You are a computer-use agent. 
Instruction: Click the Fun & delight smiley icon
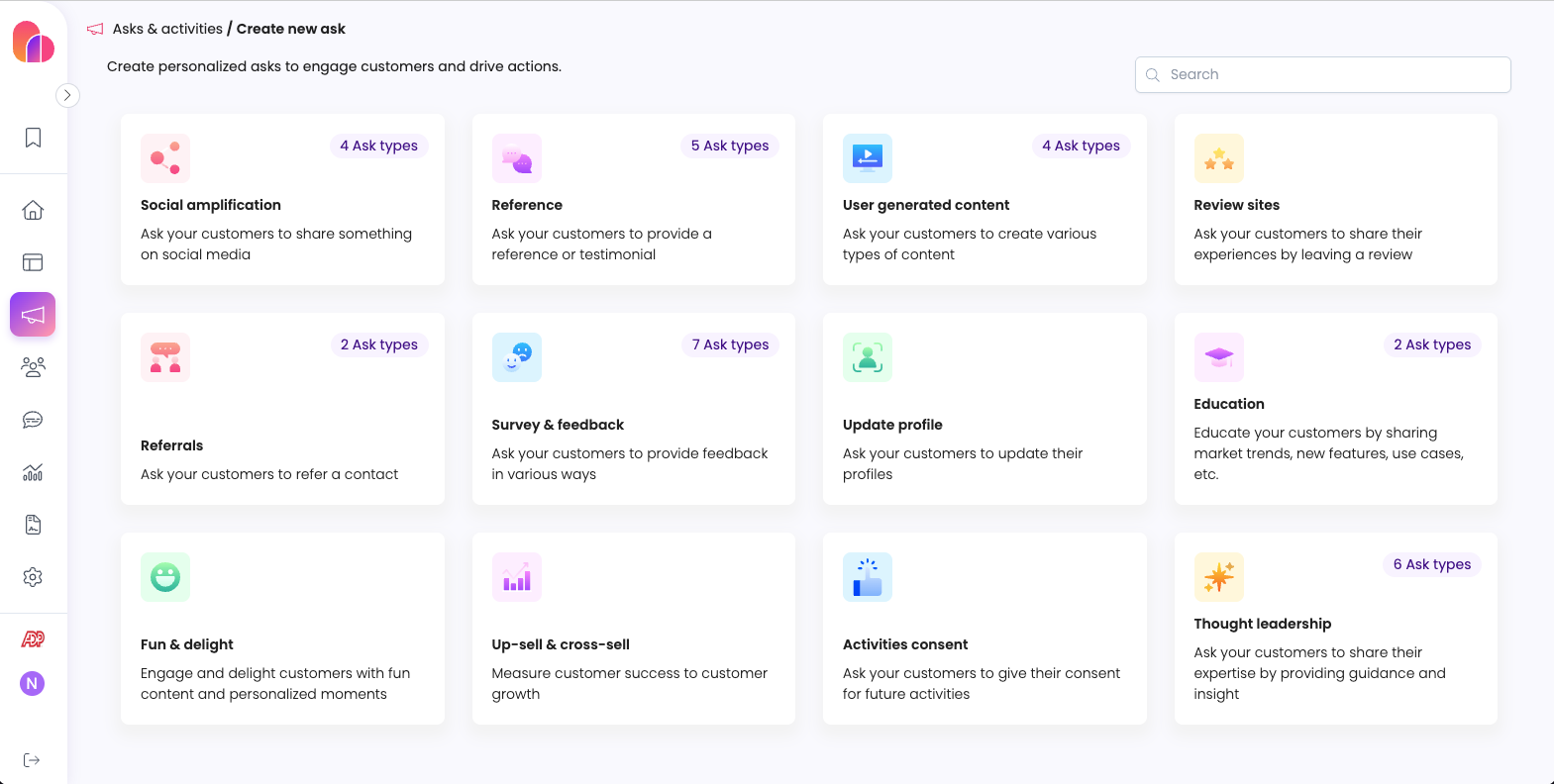point(165,577)
